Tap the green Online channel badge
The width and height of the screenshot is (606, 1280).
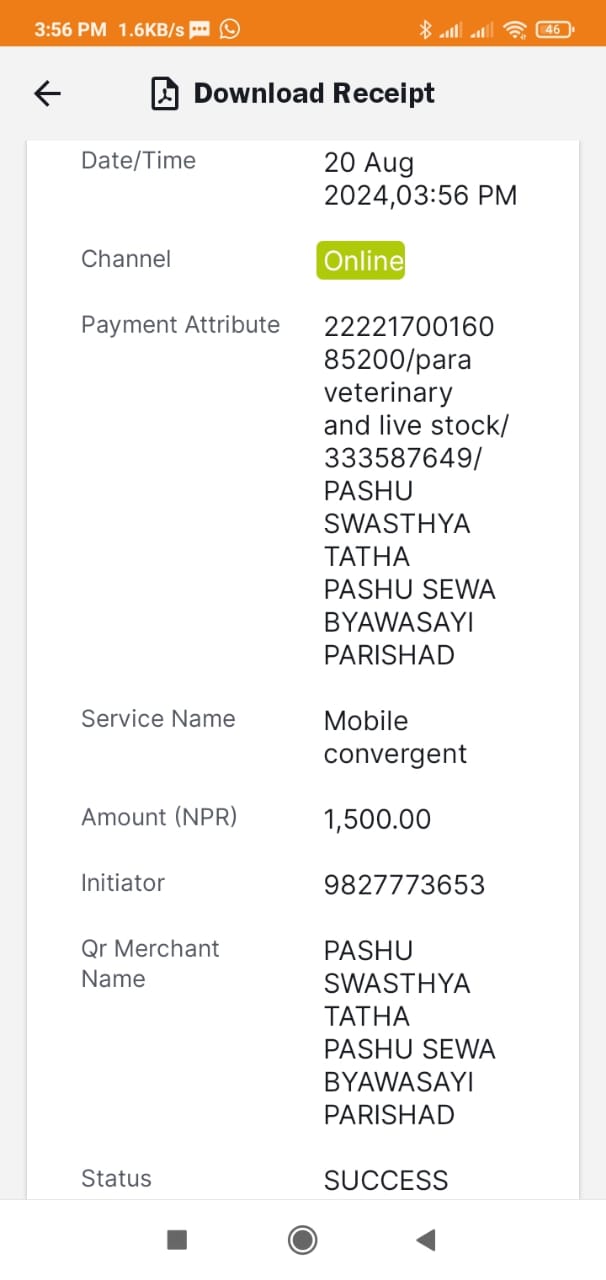pyautogui.click(x=361, y=261)
